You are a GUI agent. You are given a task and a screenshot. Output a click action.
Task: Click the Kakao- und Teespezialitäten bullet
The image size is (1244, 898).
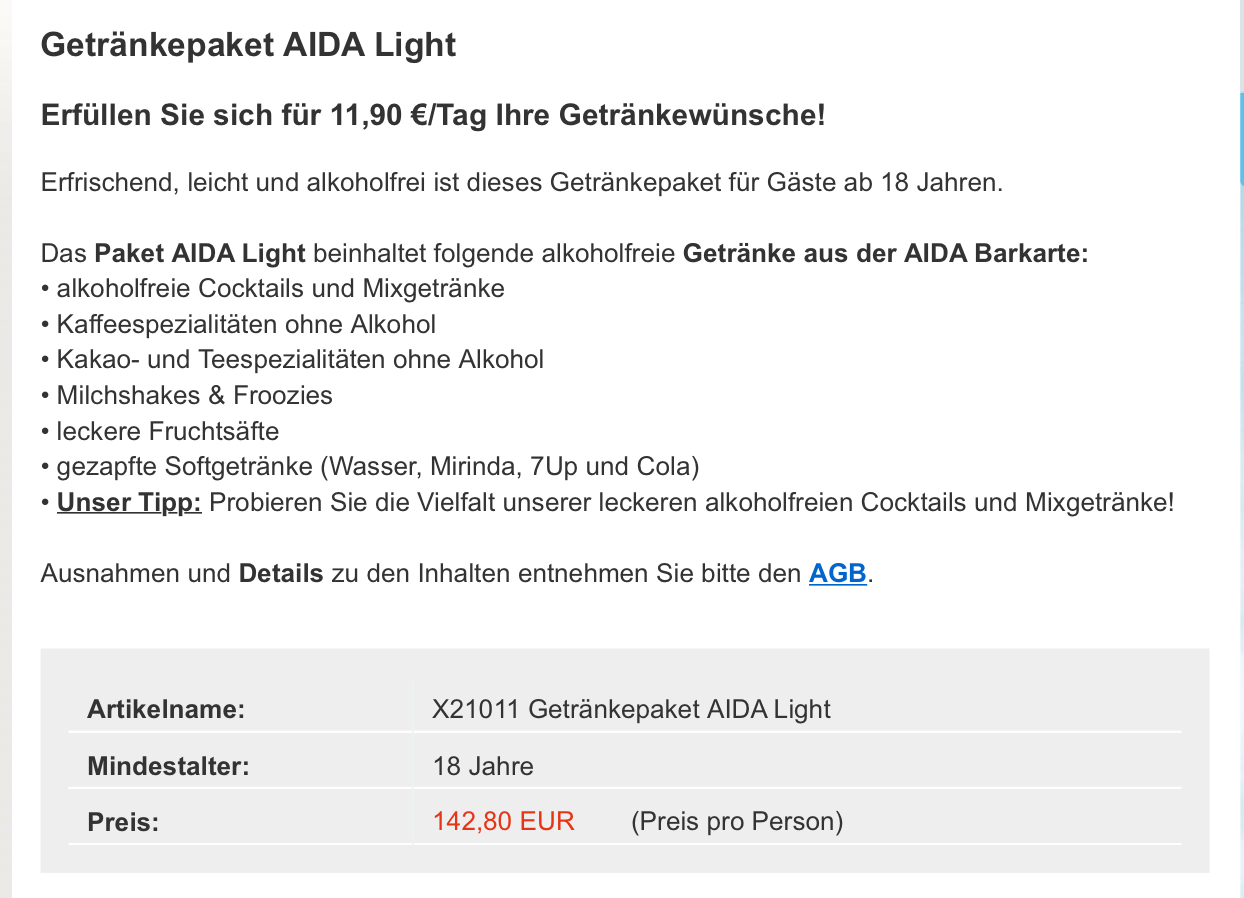click(300, 359)
